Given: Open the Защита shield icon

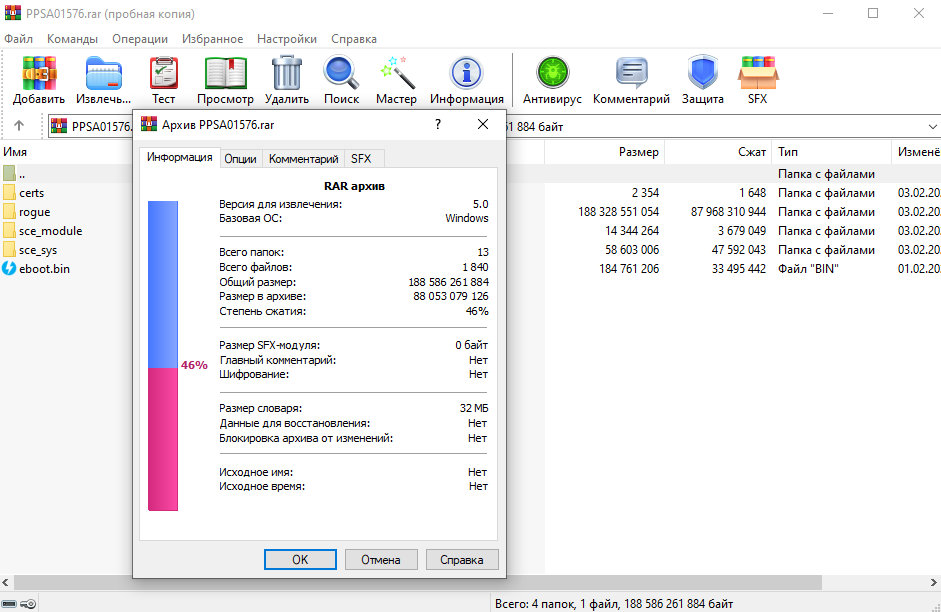Looking at the screenshot, I should 703,74.
